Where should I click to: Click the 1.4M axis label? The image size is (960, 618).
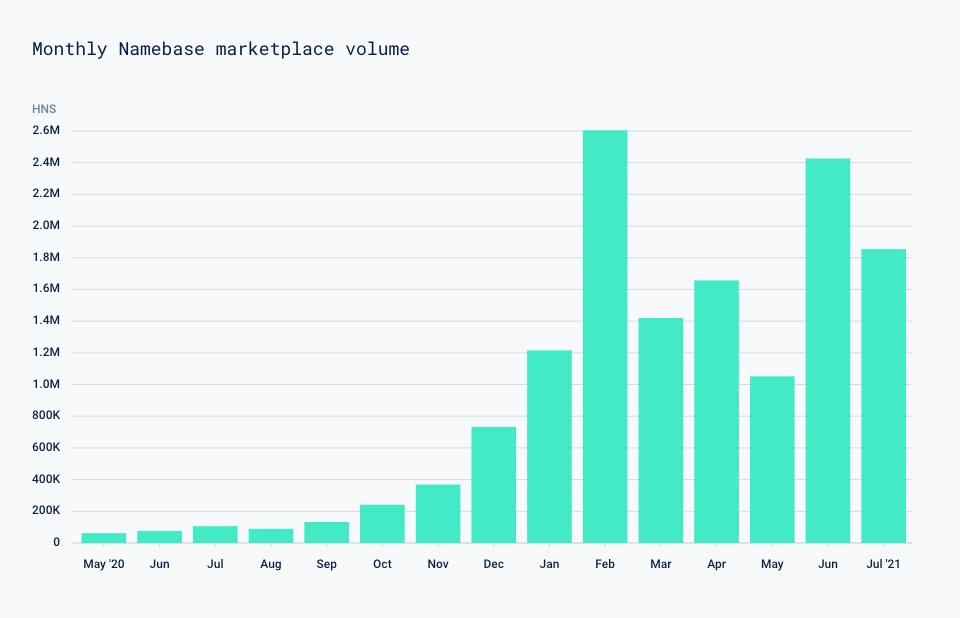[46, 320]
